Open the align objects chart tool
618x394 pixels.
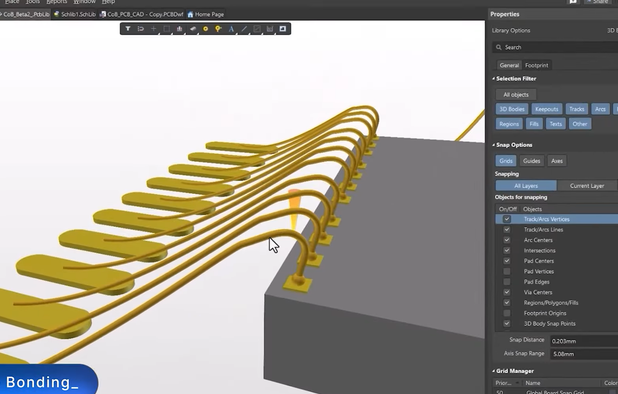(x=180, y=29)
